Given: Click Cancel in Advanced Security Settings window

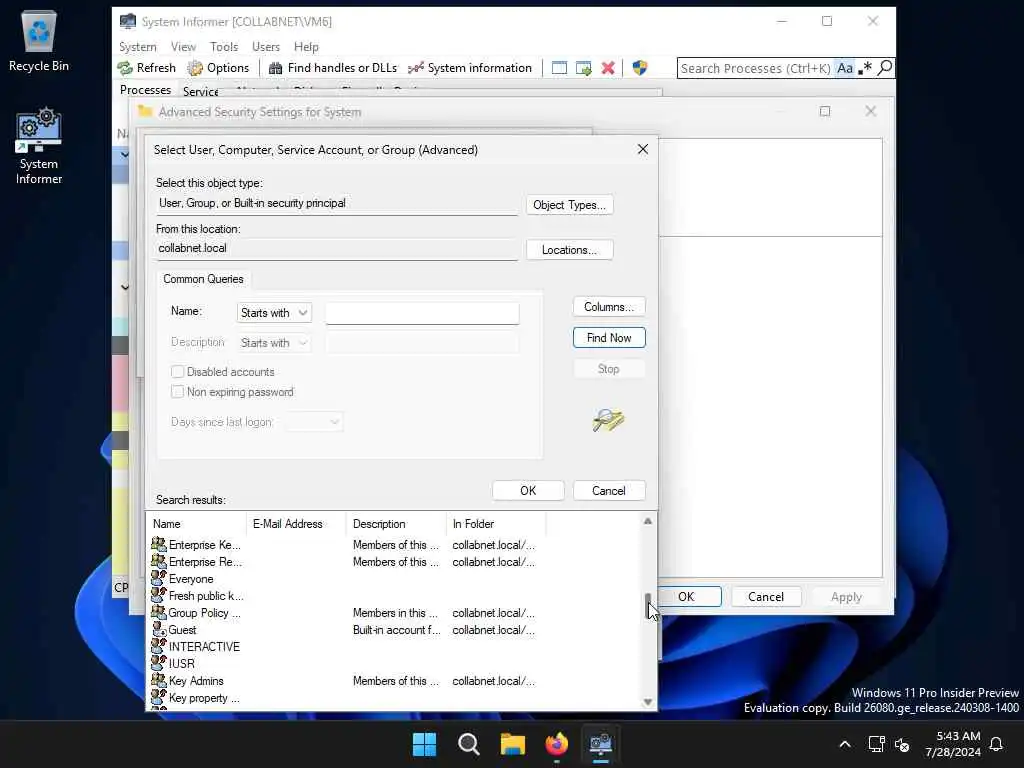Looking at the screenshot, I should (766, 597).
